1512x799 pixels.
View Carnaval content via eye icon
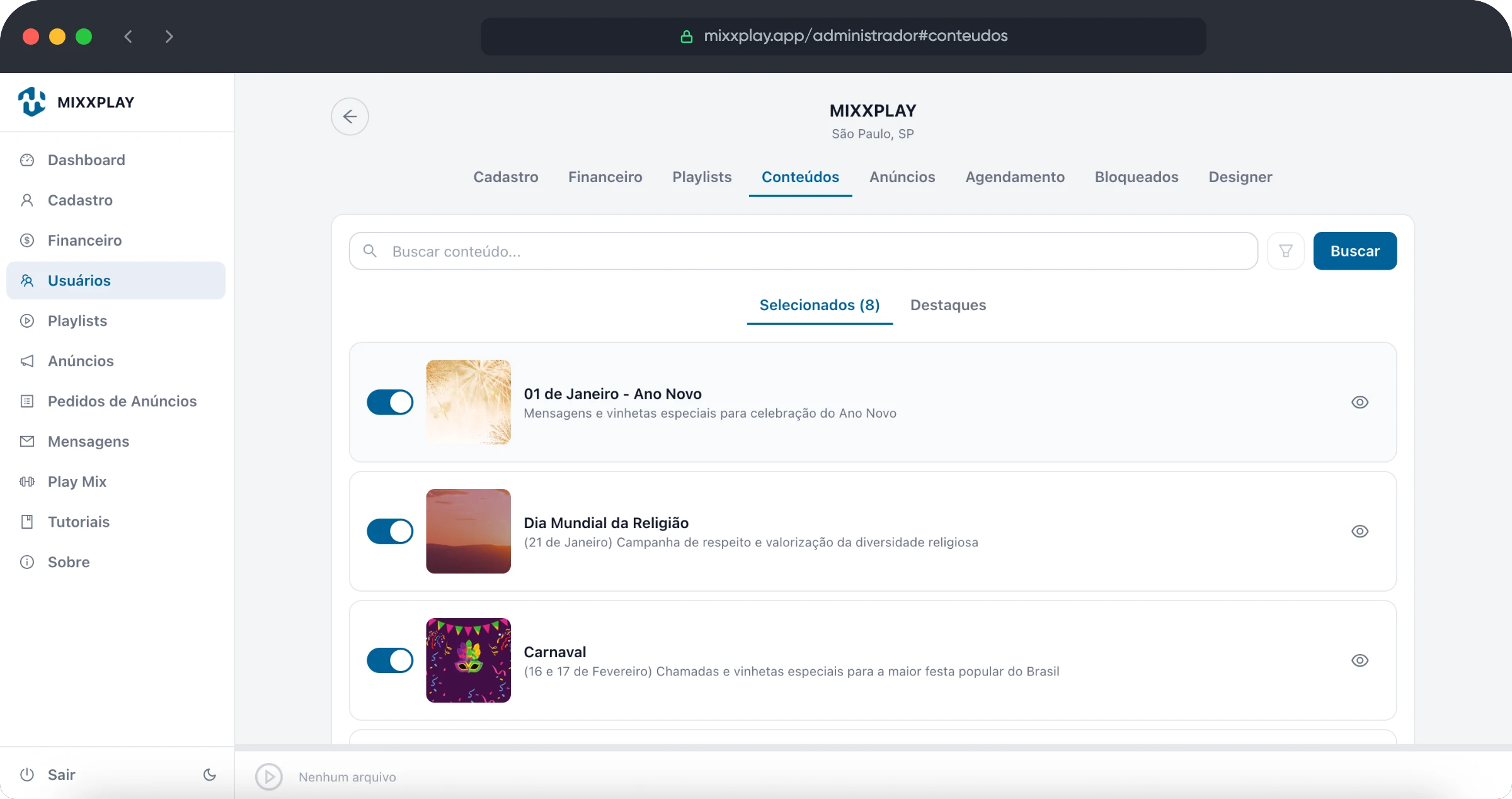pos(1360,660)
